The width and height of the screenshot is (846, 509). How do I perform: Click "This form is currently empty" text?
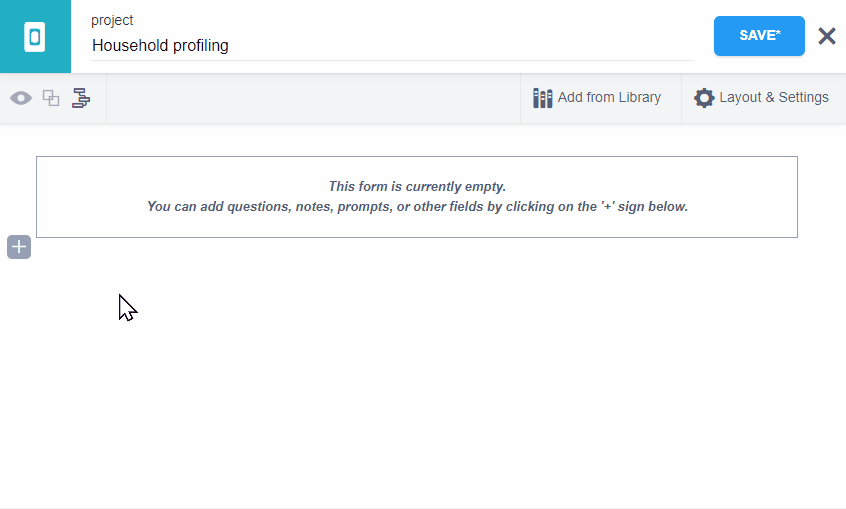(417, 186)
